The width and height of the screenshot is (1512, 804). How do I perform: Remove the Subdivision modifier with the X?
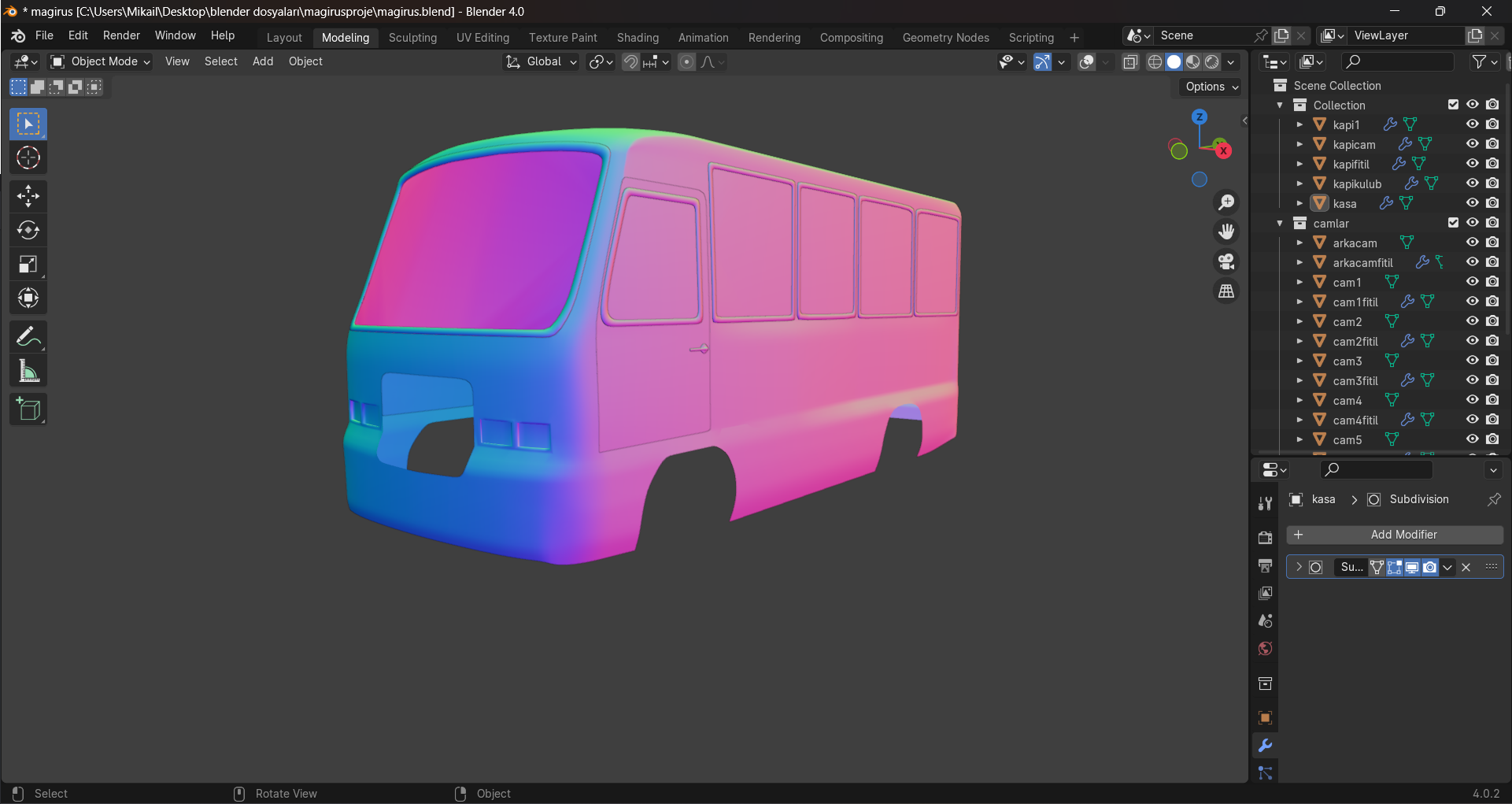1466,567
